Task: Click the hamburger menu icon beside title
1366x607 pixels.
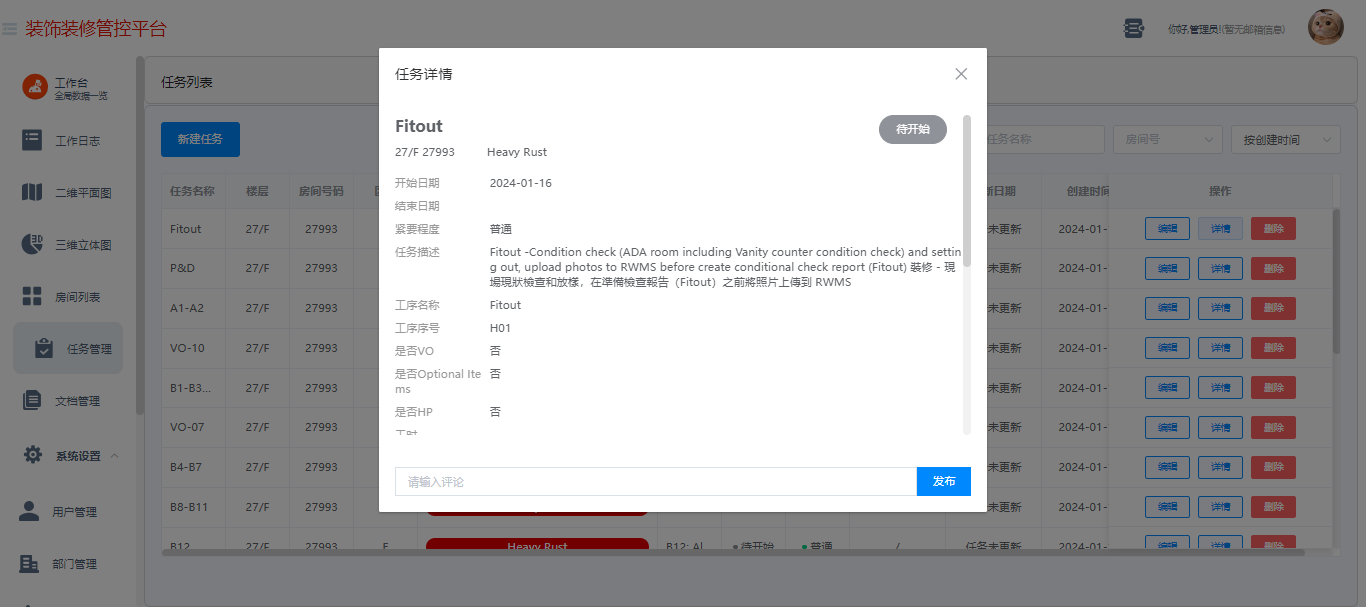Action: (x=9, y=29)
